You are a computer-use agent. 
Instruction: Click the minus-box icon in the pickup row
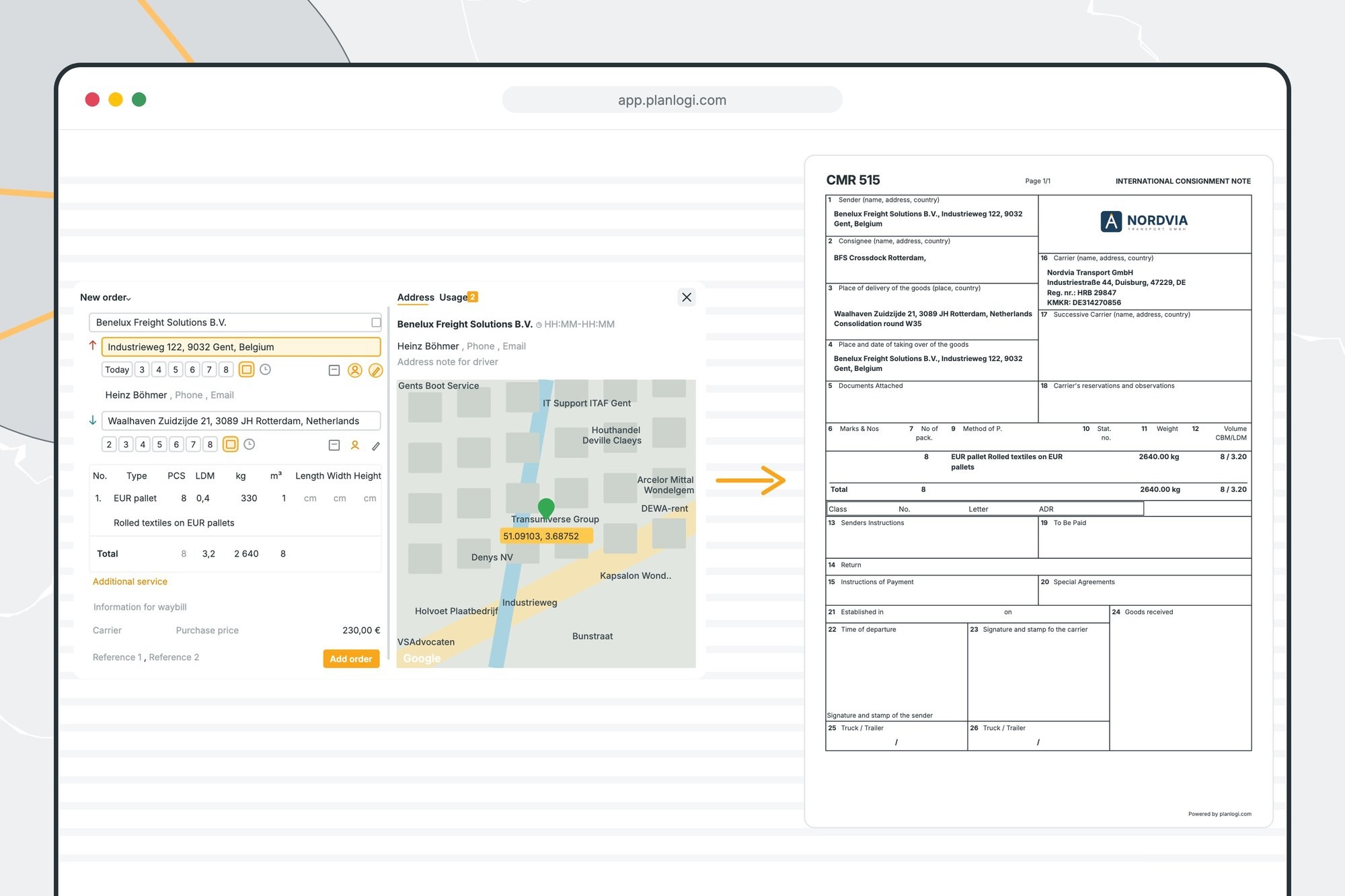pyautogui.click(x=334, y=370)
